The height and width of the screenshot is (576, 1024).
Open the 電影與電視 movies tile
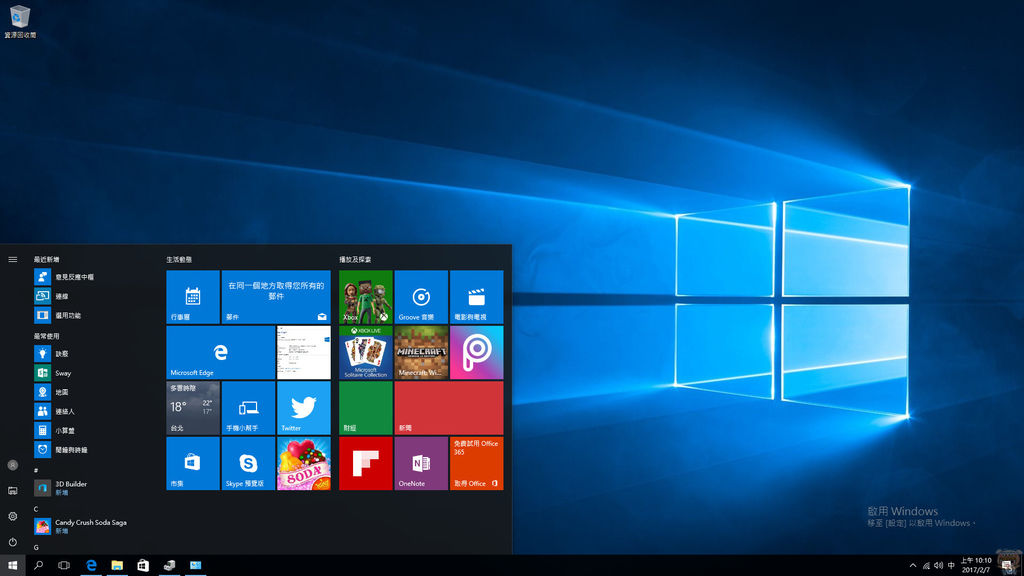pos(477,296)
